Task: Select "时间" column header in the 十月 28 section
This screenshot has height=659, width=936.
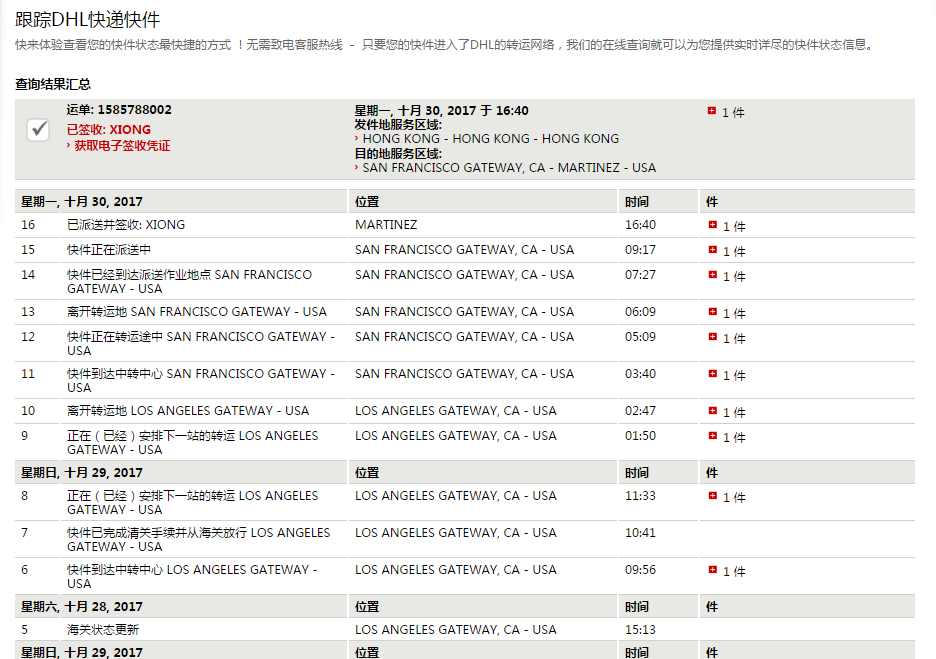Action: (637, 606)
